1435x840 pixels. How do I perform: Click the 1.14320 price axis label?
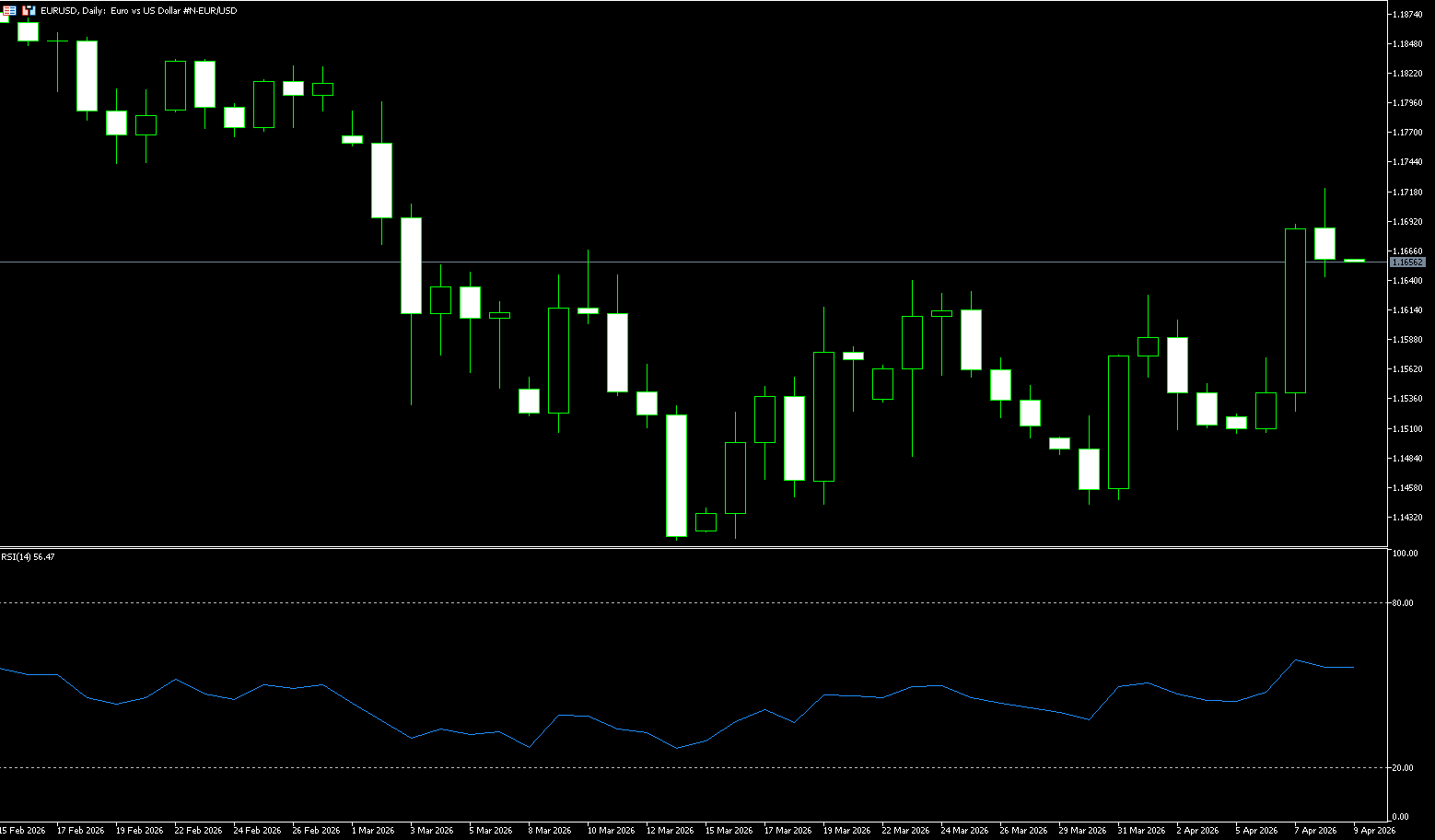click(1407, 518)
